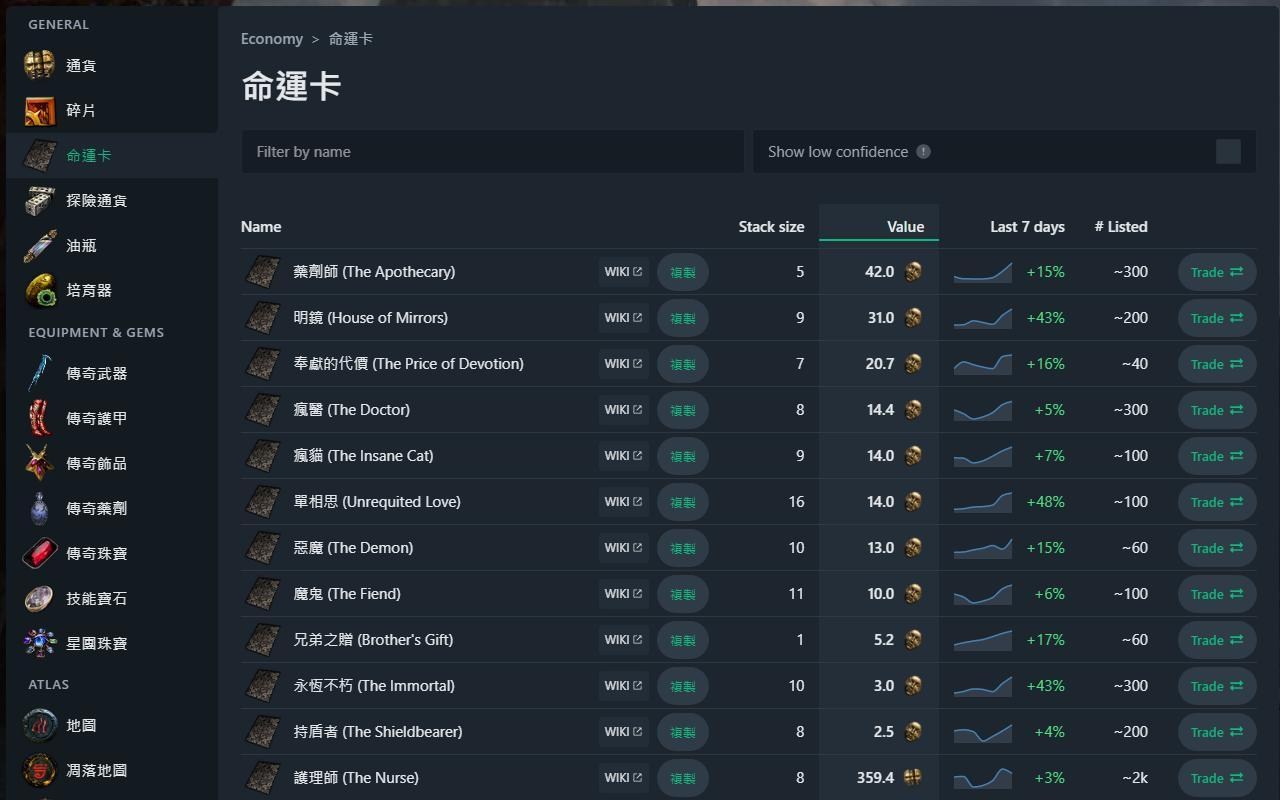
Task: Open the 通貨 currency icon in sidebar
Action: pos(40,66)
